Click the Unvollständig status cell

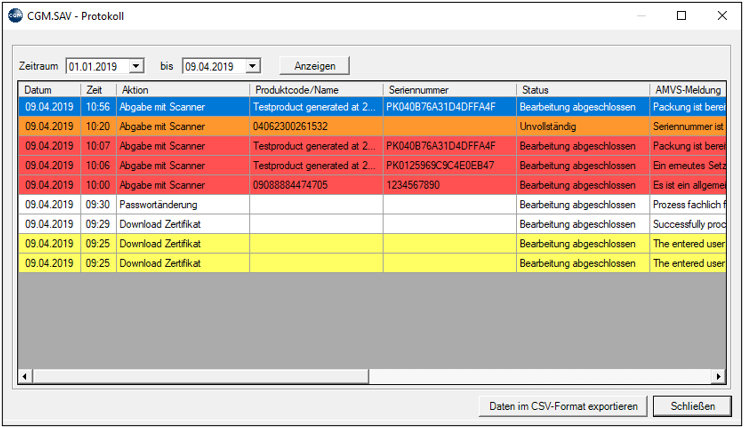pos(583,126)
